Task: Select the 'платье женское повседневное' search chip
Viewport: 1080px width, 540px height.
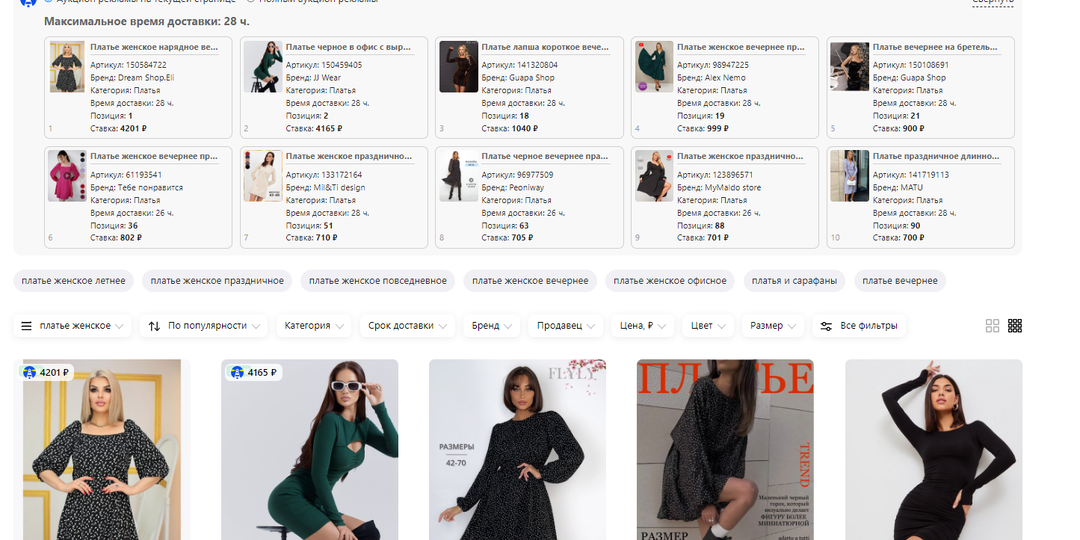Action: pyautogui.click(x=377, y=281)
